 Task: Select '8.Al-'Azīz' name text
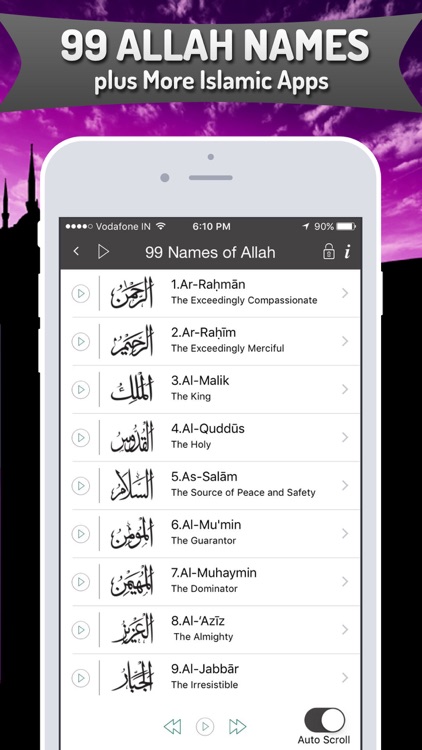click(198, 621)
